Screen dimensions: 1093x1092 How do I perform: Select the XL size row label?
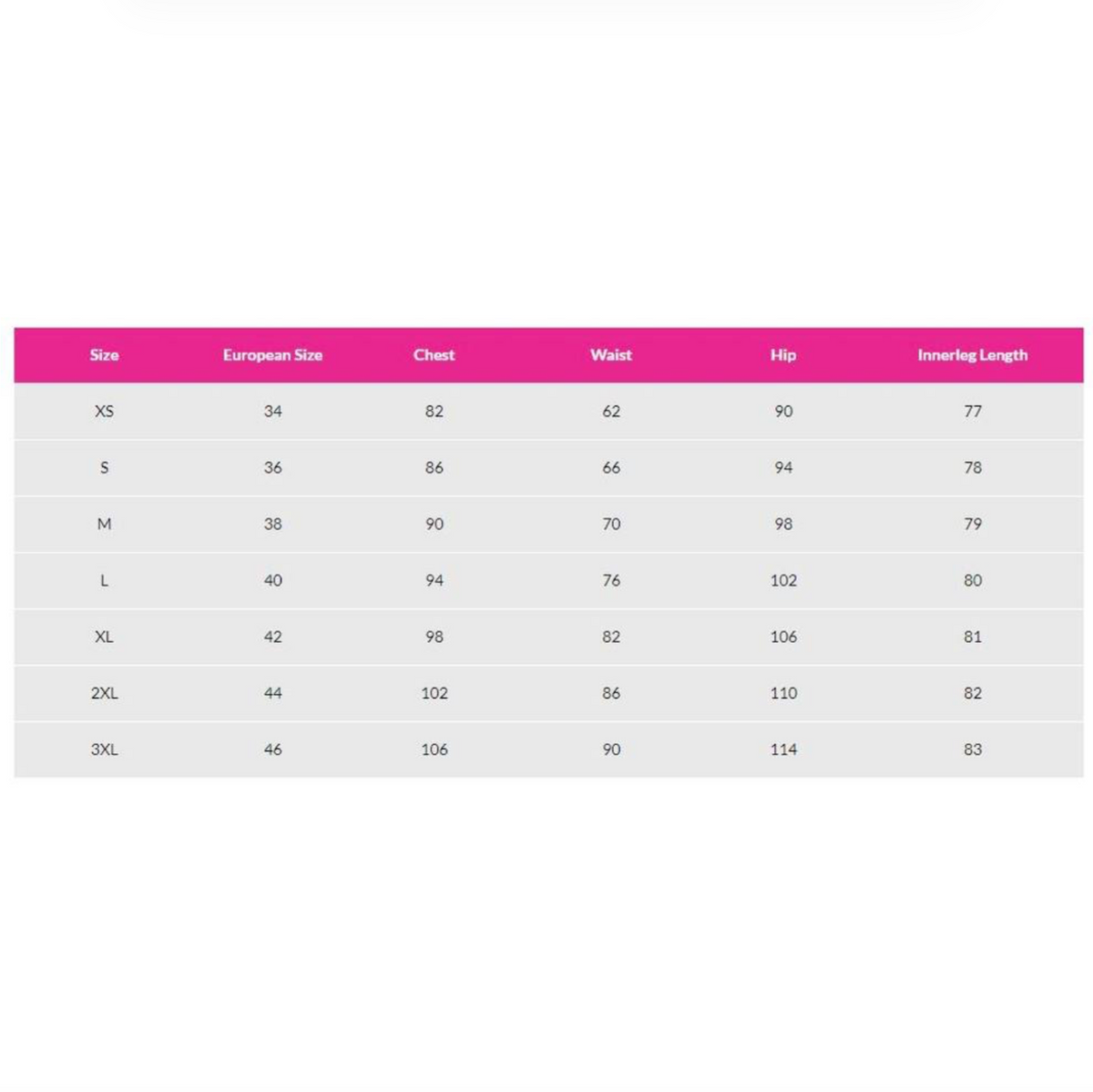(x=104, y=638)
